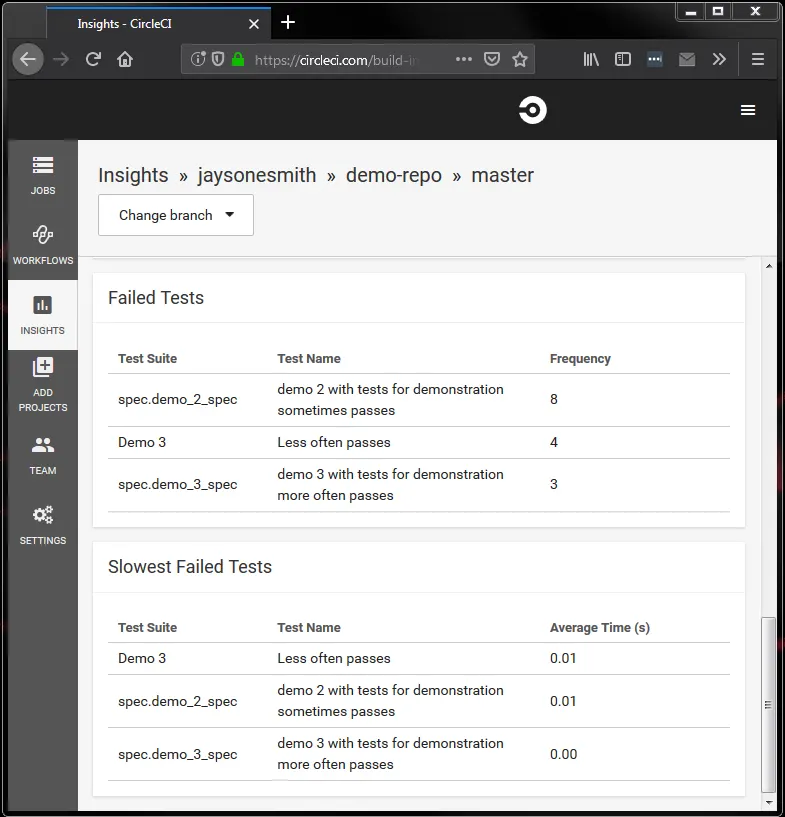Select the Workflows sidebar icon
This screenshot has width=785, height=817.
coord(42,244)
